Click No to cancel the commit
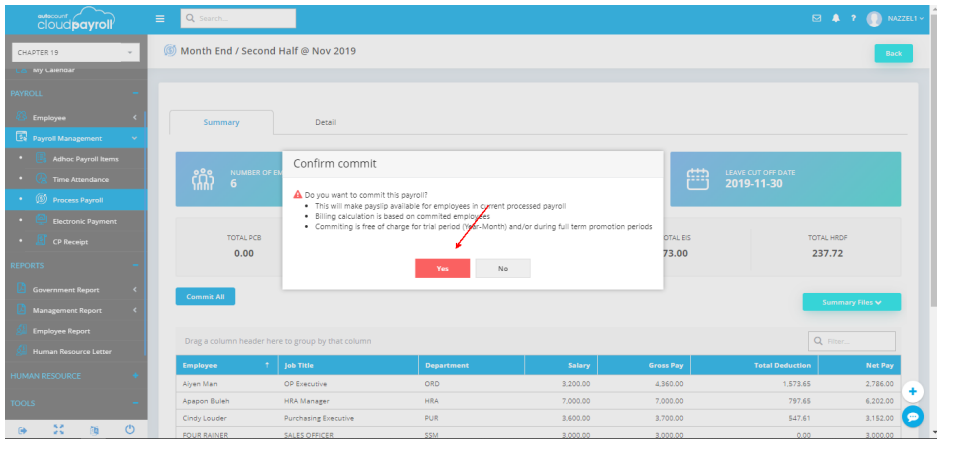Viewport: 955px width, 449px height. click(502, 268)
